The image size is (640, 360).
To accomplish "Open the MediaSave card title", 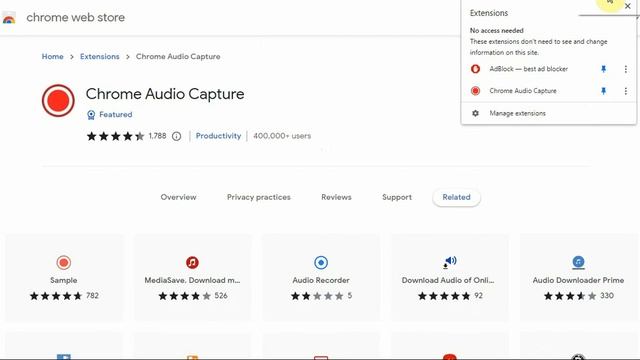I will (x=192, y=280).
